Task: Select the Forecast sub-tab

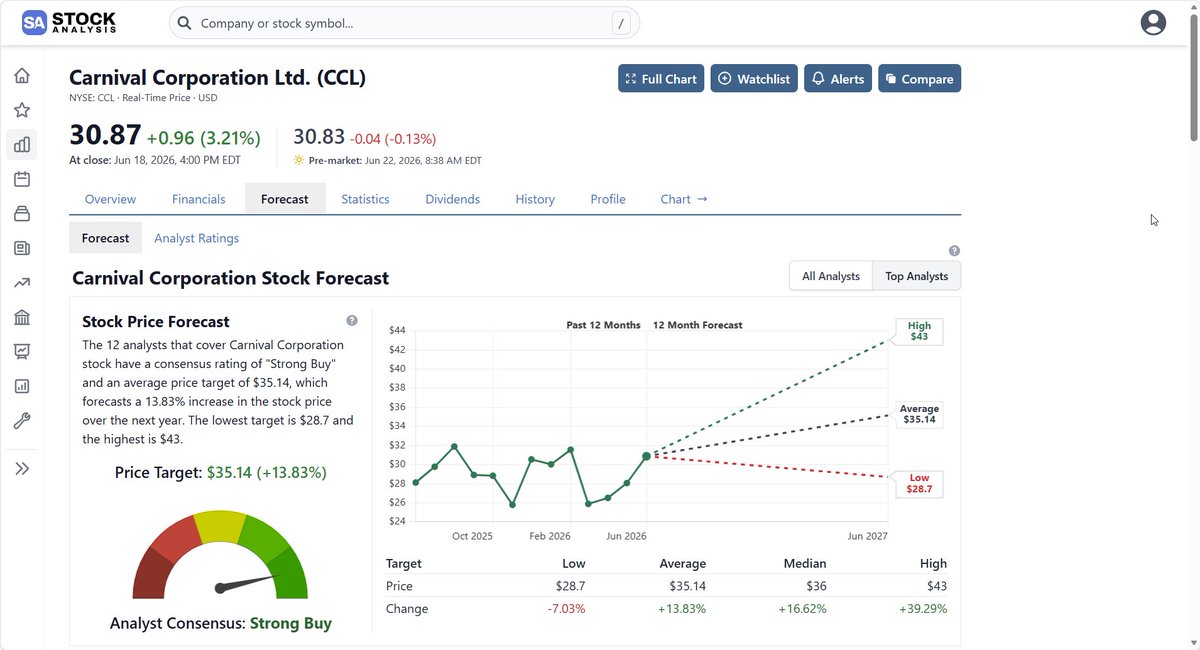Action: pyautogui.click(x=105, y=238)
